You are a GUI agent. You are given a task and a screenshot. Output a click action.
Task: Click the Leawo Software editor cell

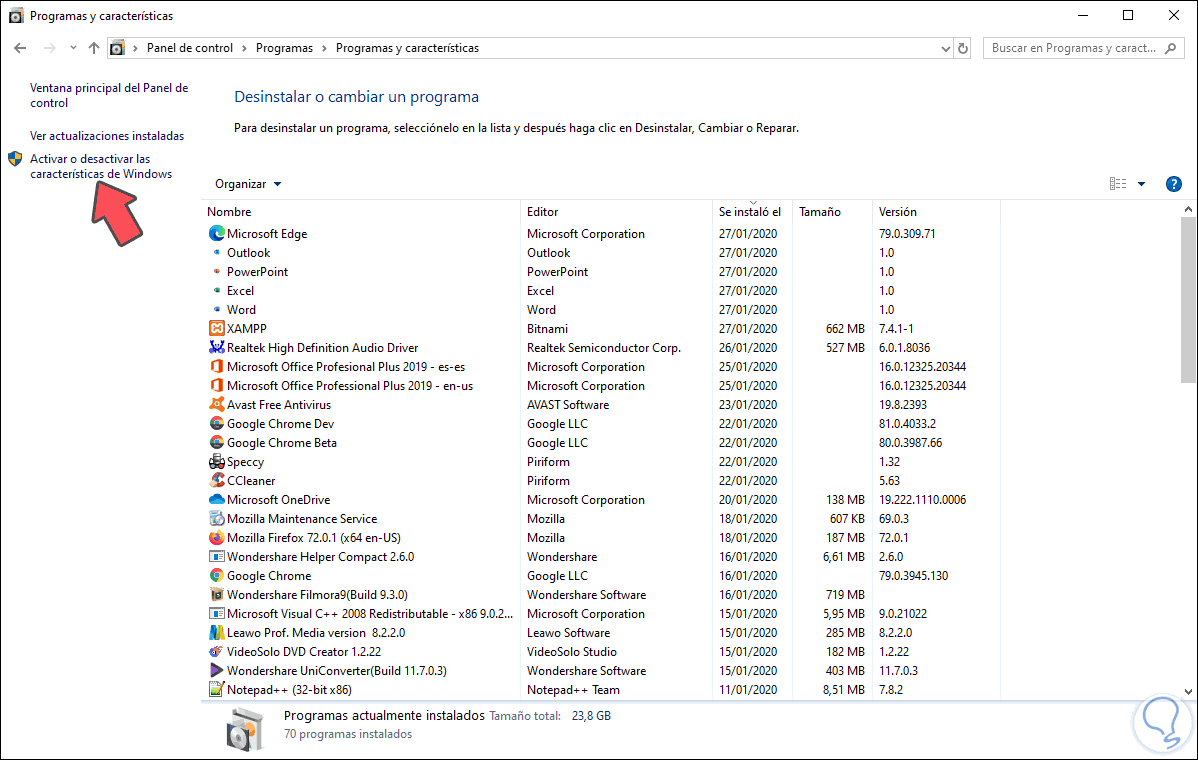(x=568, y=632)
